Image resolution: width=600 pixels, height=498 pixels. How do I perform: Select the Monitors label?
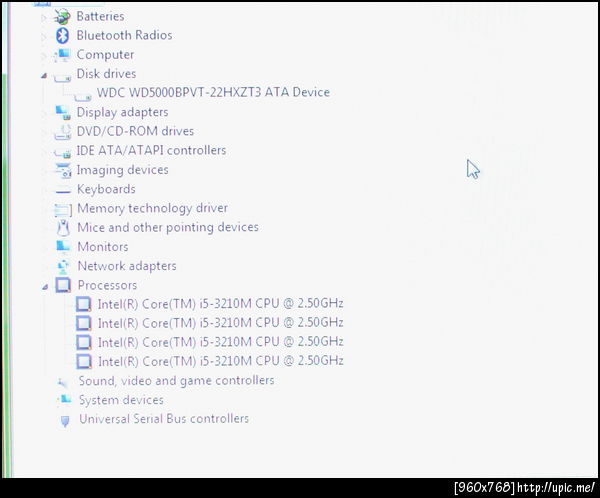[x=103, y=247]
